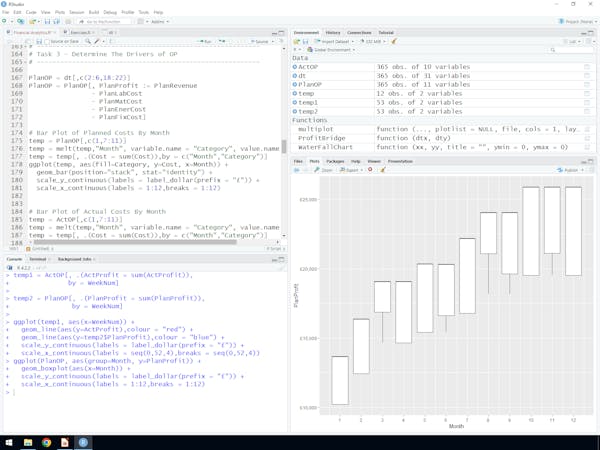Click Save All documents icon
The height and width of the screenshot is (450, 600).
tap(56, 22)
